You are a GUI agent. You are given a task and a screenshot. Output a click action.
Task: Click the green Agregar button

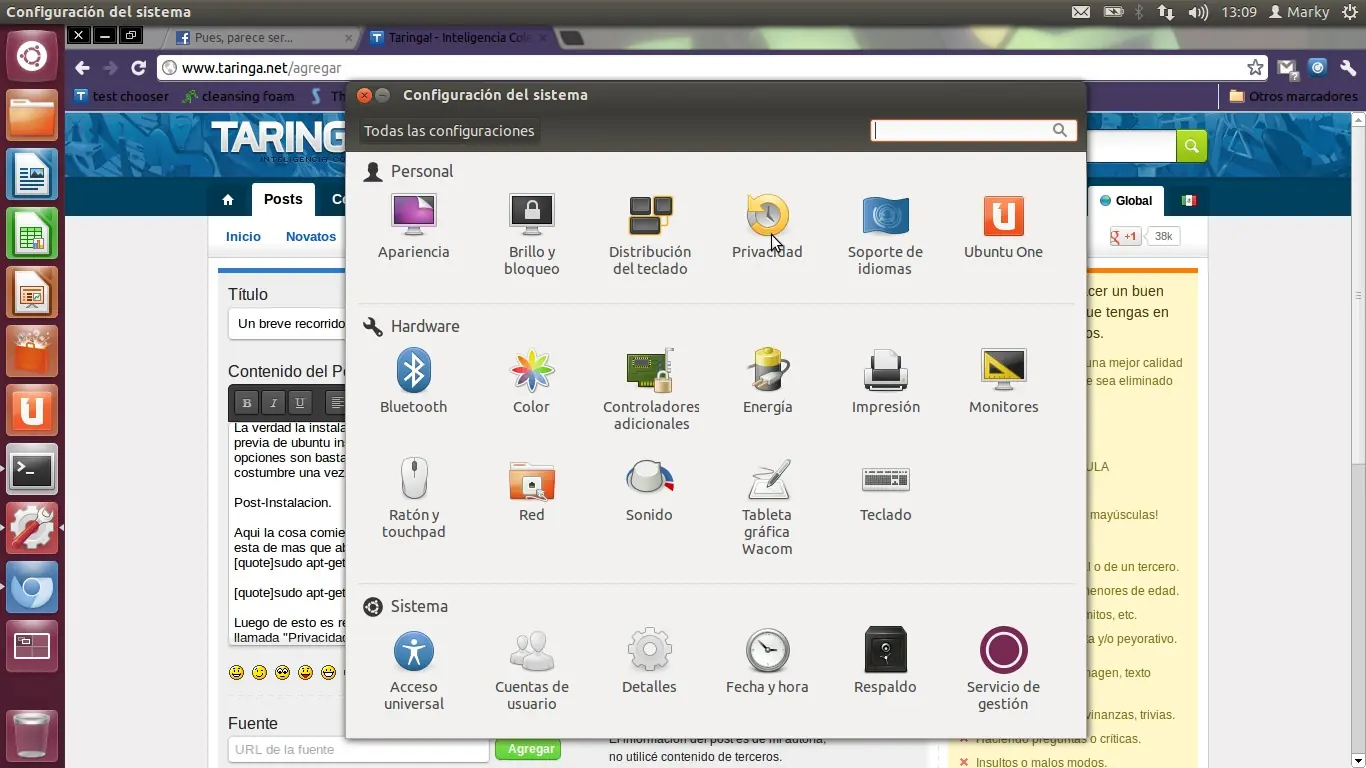[x=528, y=748]
